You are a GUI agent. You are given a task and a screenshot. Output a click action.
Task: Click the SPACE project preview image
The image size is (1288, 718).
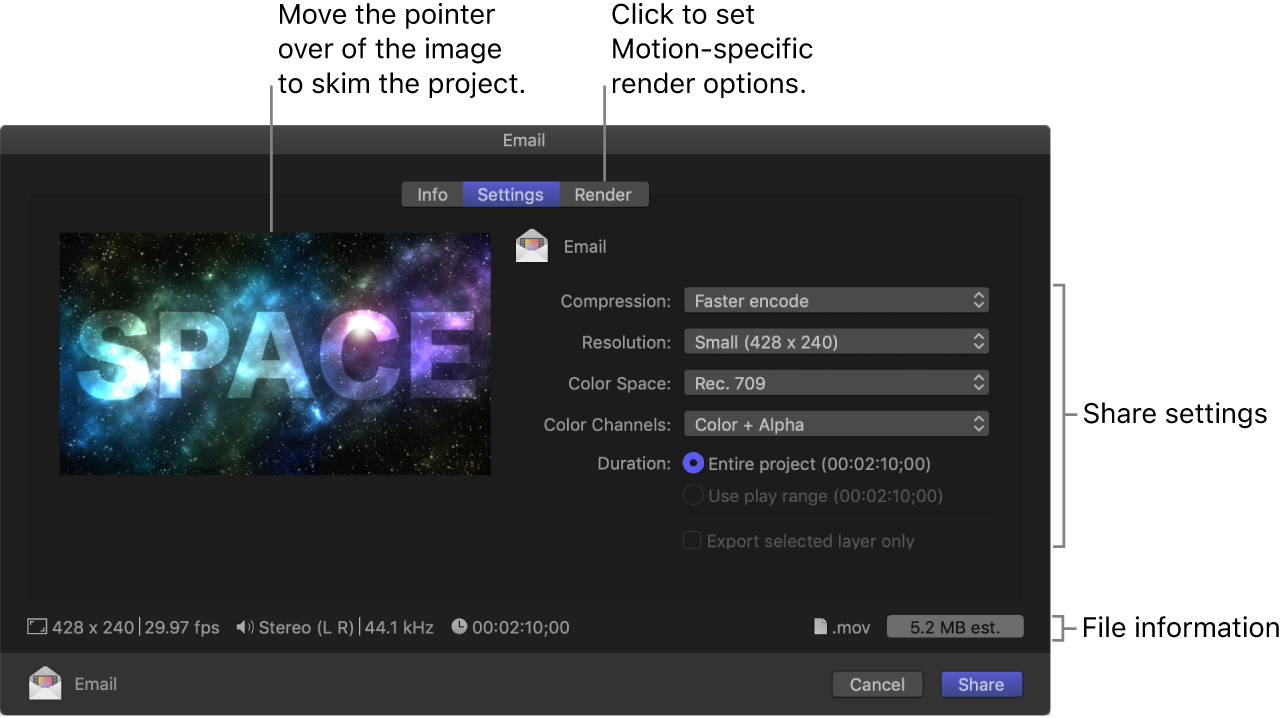[274, 354]
